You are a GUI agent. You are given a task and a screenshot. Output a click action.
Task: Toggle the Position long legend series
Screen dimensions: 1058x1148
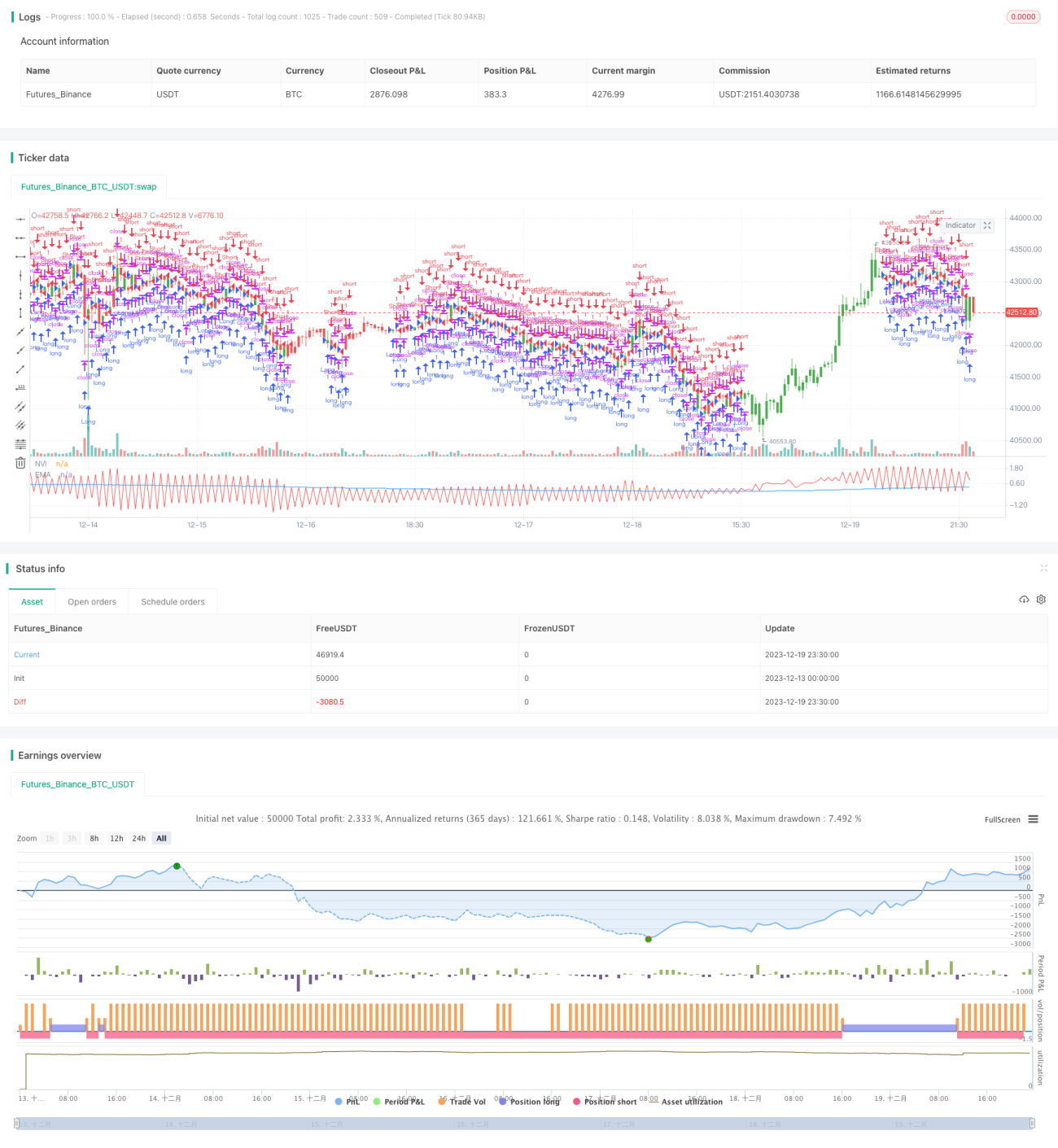tap(529, 1102)
